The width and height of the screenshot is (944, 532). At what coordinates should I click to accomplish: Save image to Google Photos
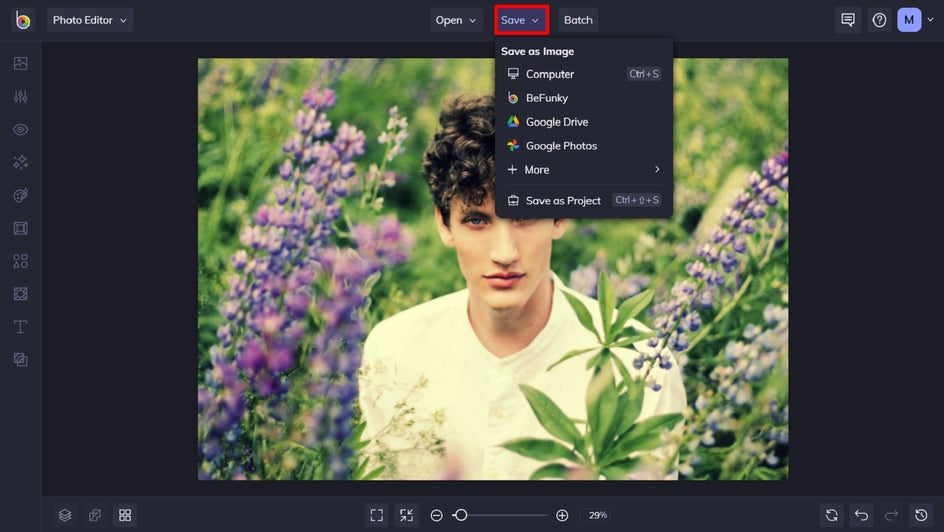pos(583,146)
